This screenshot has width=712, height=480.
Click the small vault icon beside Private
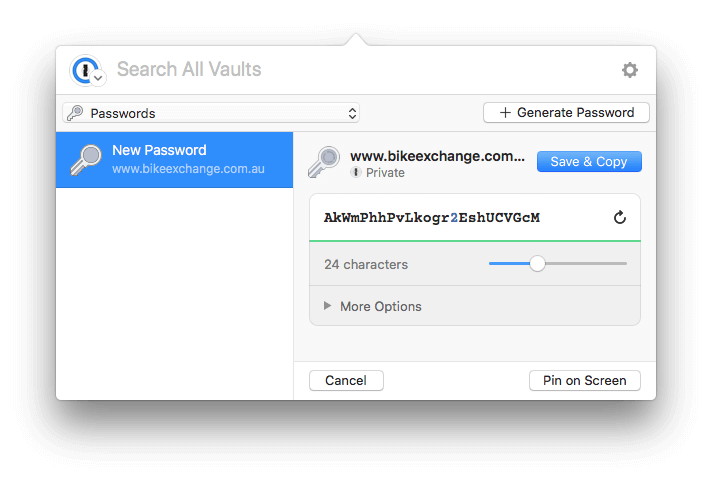tap(356, 172)
